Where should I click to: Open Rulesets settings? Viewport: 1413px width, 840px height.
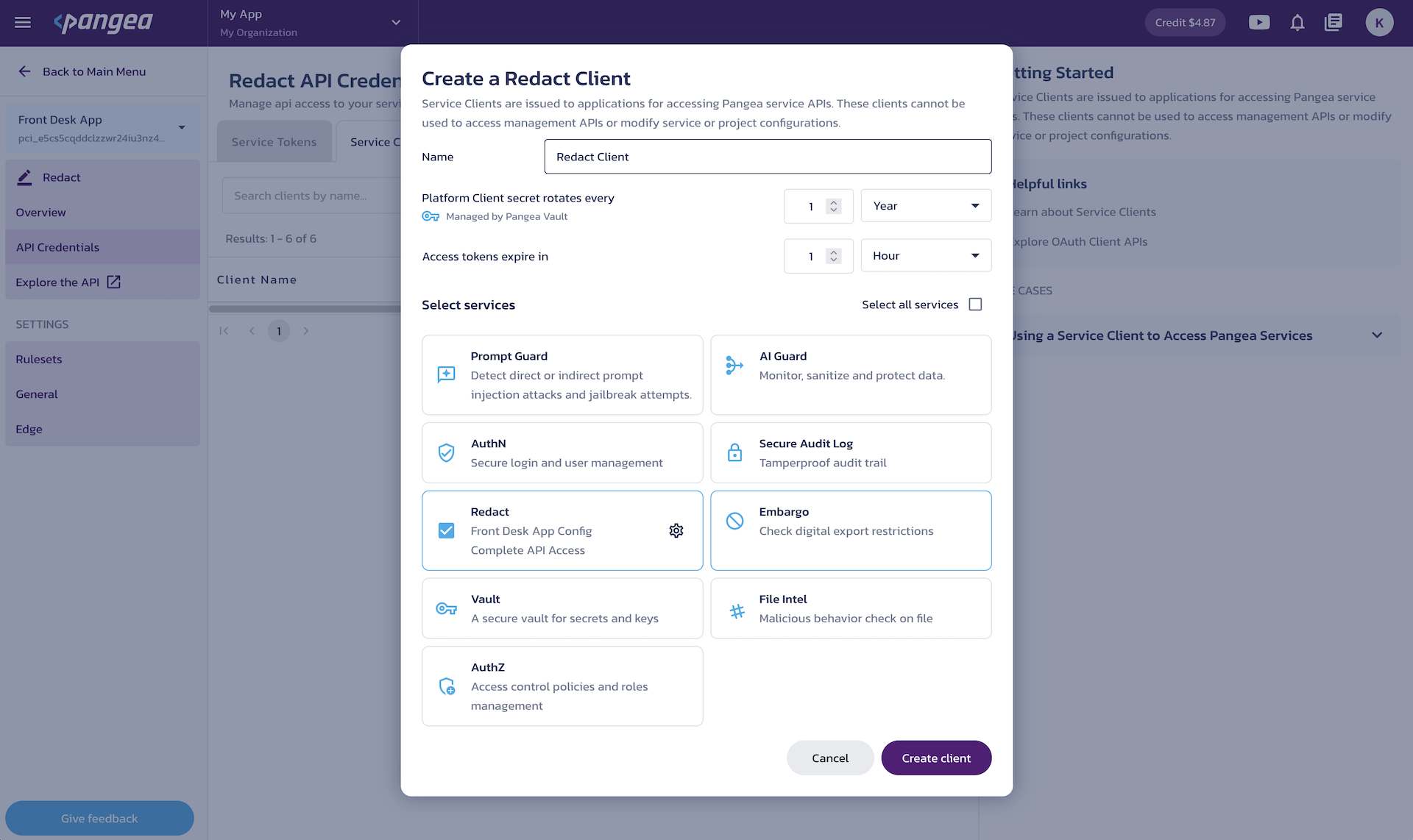click(102, 359)
